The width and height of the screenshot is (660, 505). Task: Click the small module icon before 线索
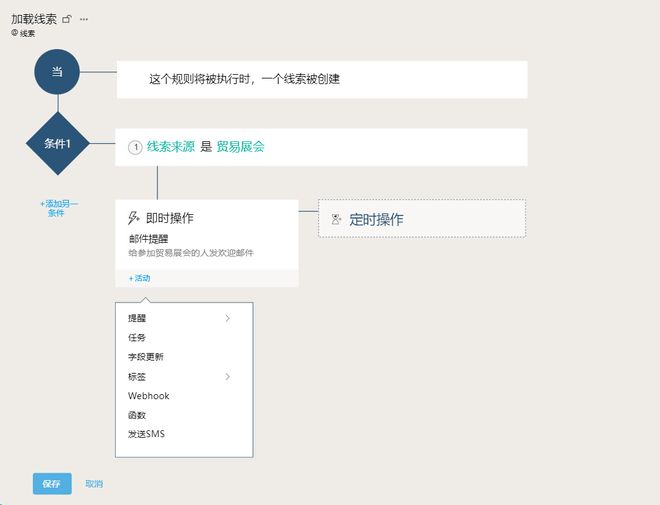(x=15, y=33)
